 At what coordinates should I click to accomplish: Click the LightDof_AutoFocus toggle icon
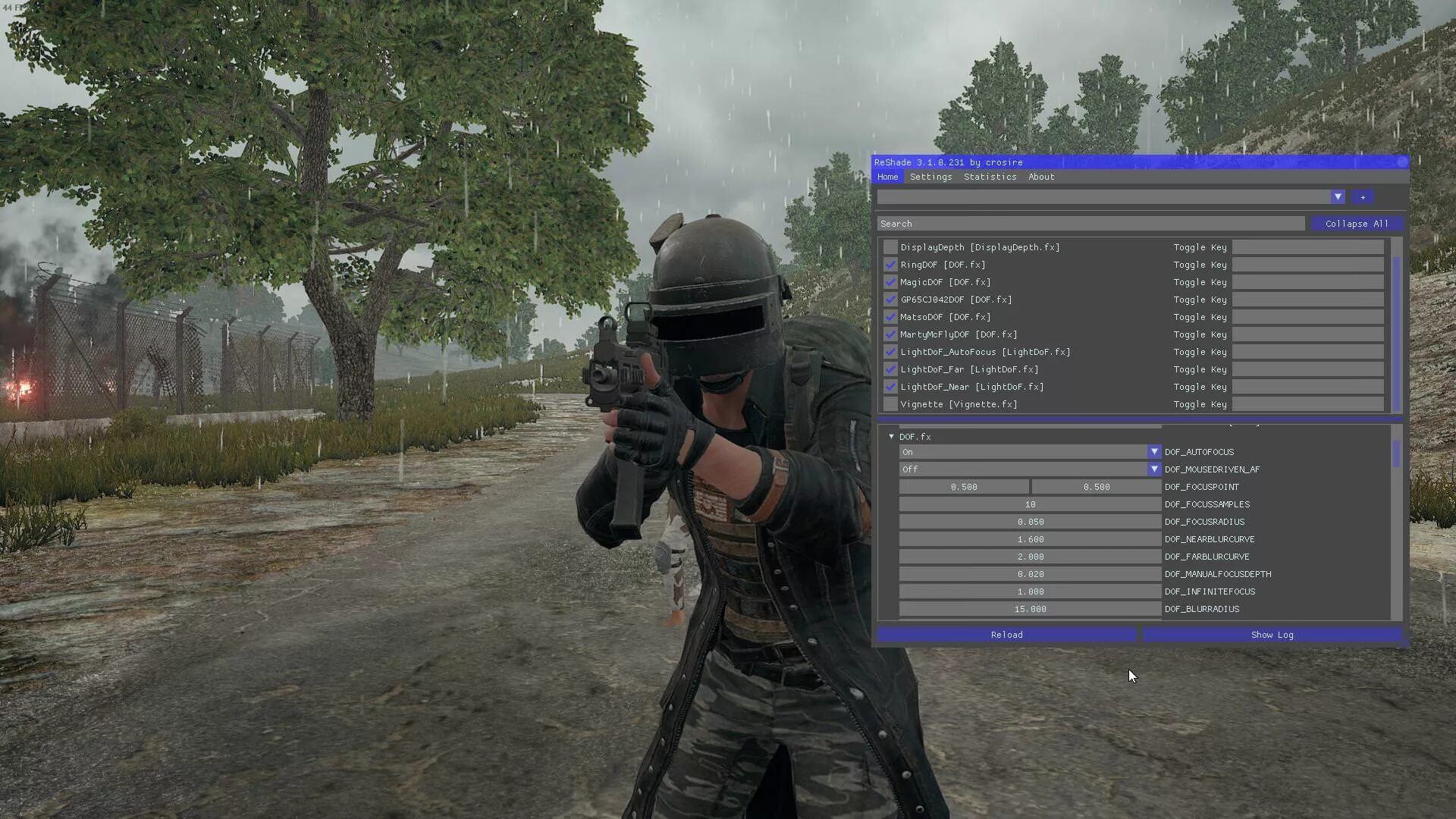(890, 351)
